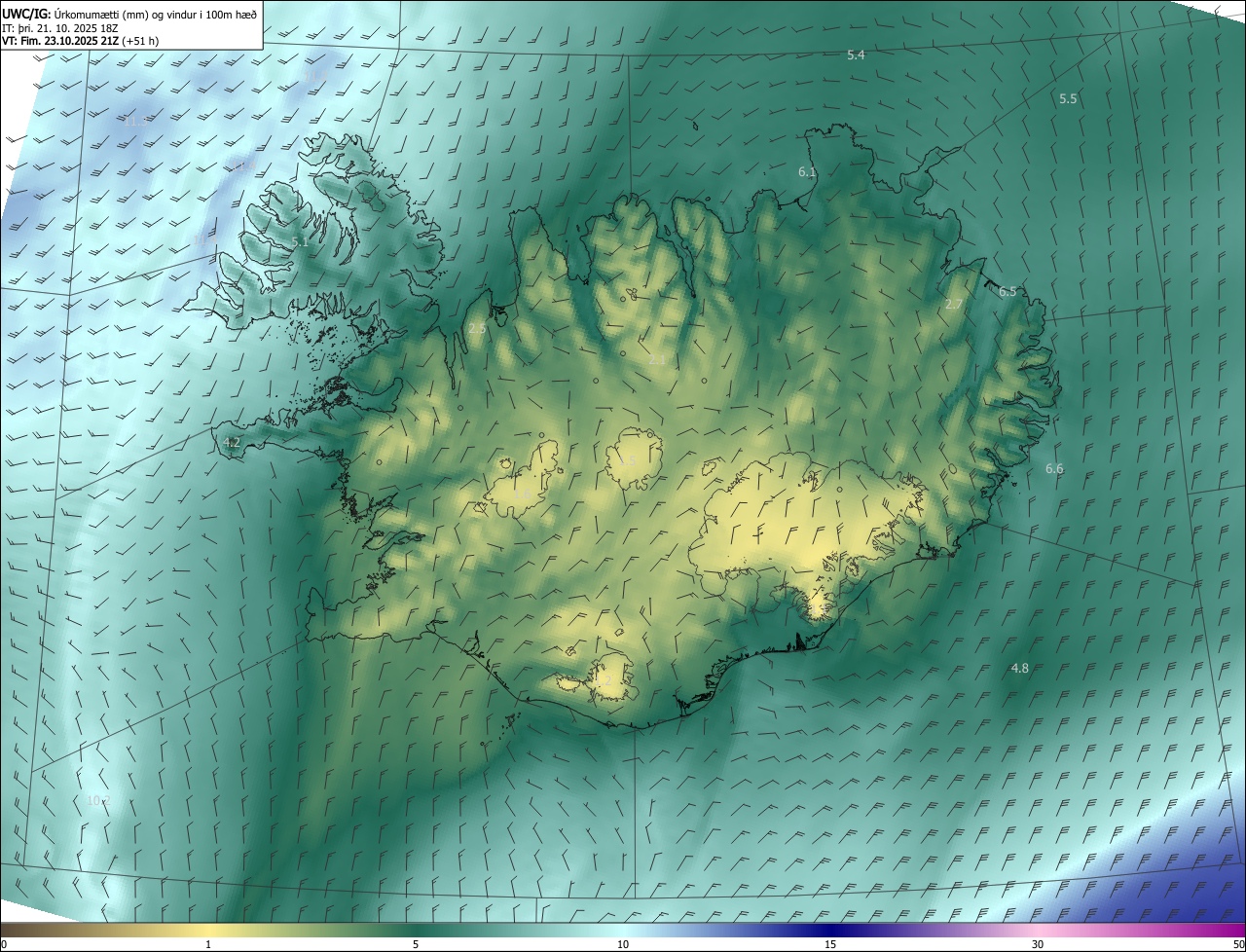Click the 6.1 value on the north coast
1246x952 pixels.
(x=807, y=172)
